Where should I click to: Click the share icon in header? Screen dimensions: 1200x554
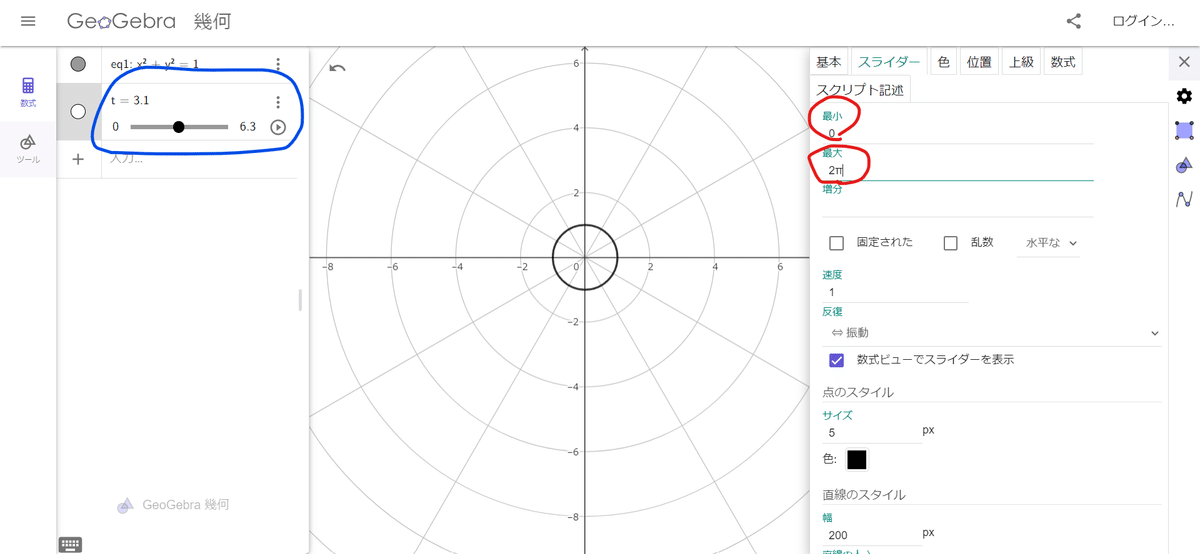pyautogui.click(x=1074, y=21)
